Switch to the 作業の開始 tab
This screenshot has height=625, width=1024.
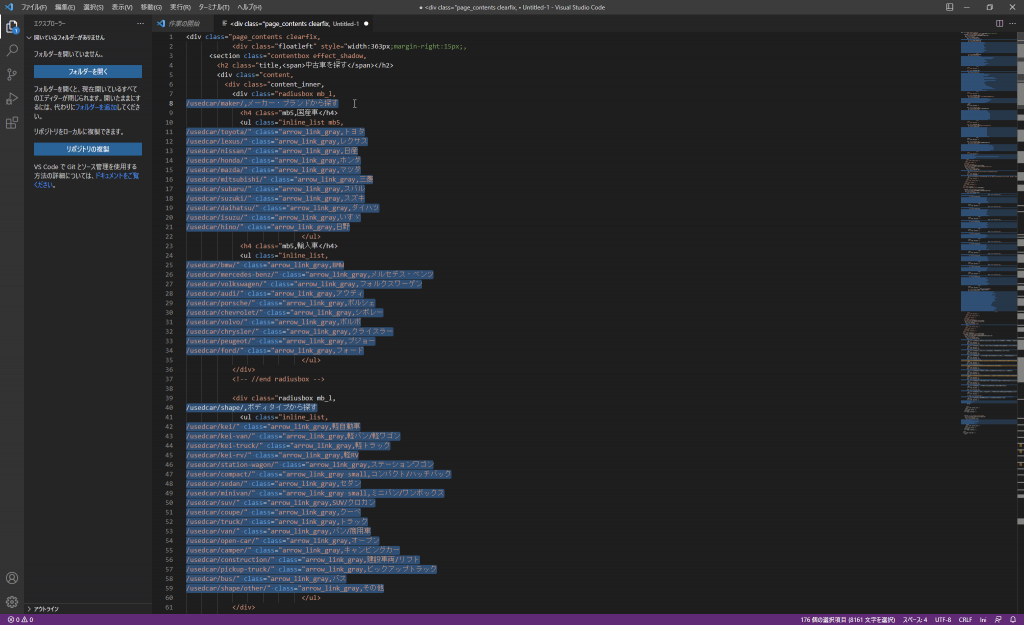pyautogui.click(x=184, y=24)
